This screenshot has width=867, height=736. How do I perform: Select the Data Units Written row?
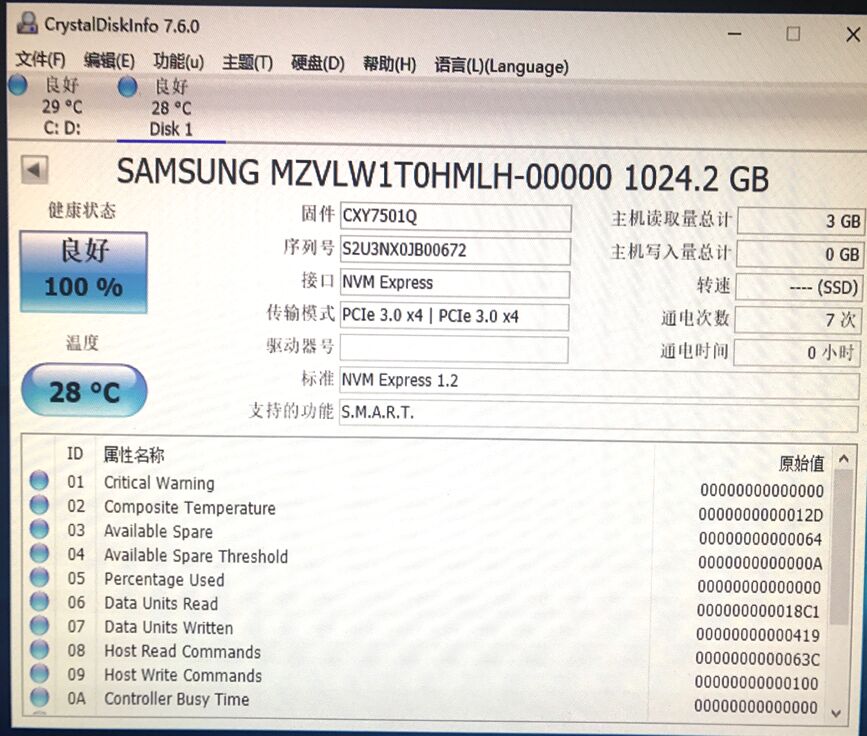click(168, 628)
